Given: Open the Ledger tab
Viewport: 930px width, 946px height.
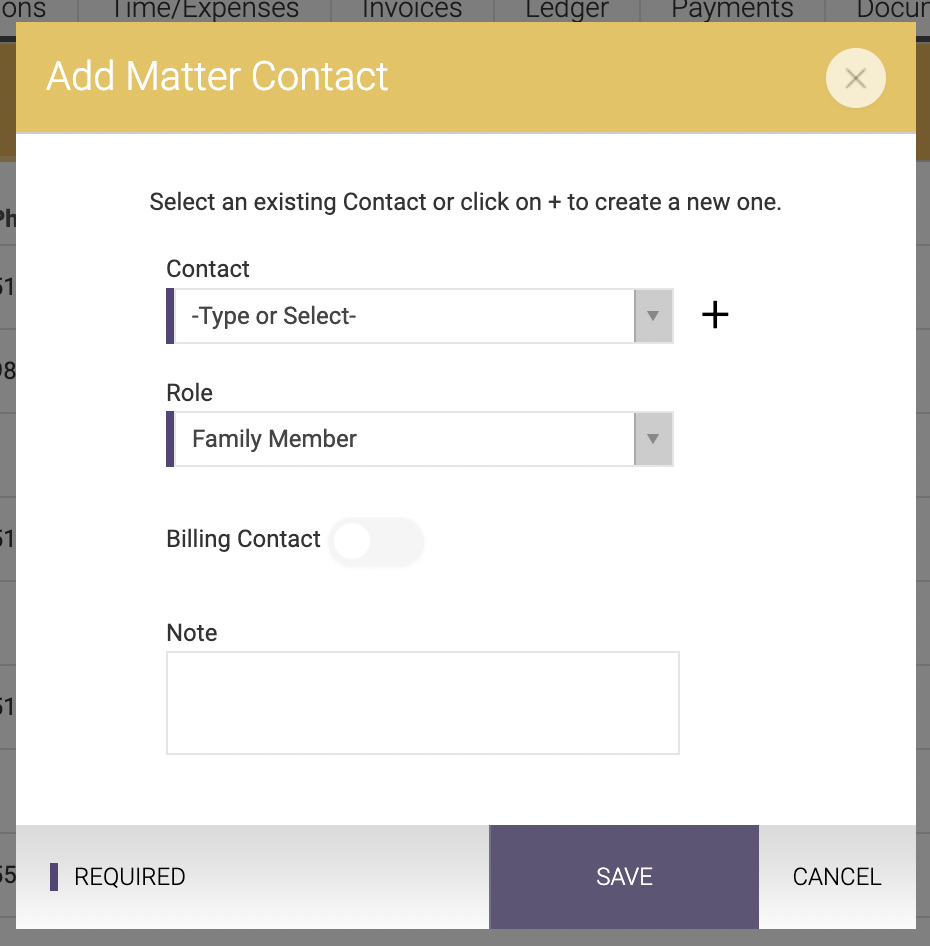Looking at the screenshot, I should [x=567, y=10].
